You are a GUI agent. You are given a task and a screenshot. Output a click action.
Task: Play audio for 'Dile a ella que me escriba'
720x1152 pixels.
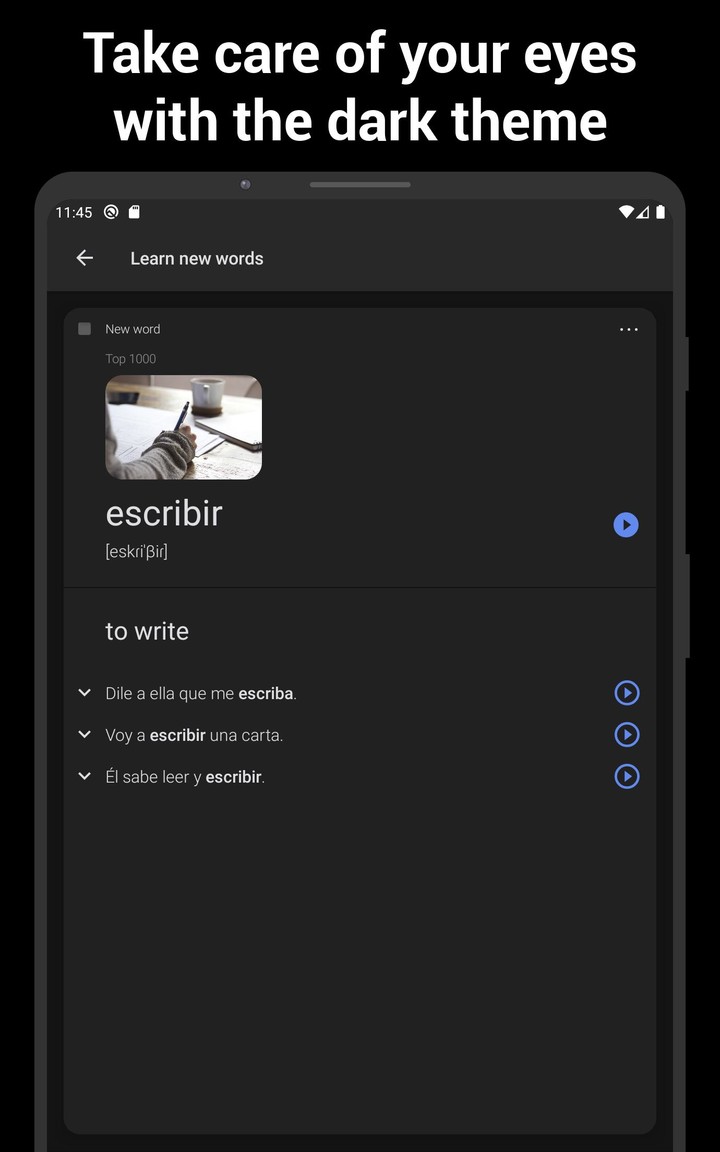pos(627,693)
